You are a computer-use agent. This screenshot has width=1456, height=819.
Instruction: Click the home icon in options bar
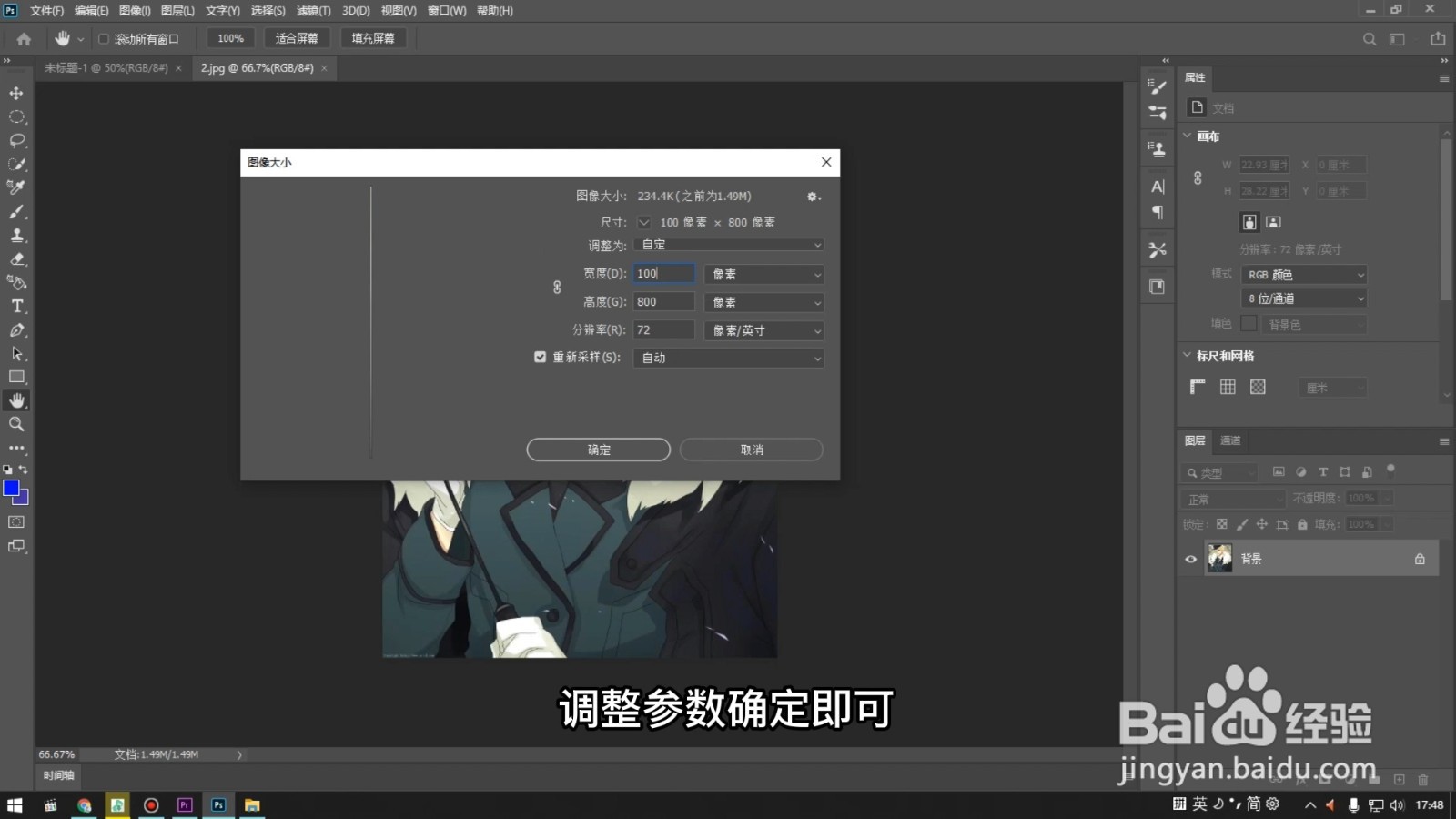tap(24, 39)
